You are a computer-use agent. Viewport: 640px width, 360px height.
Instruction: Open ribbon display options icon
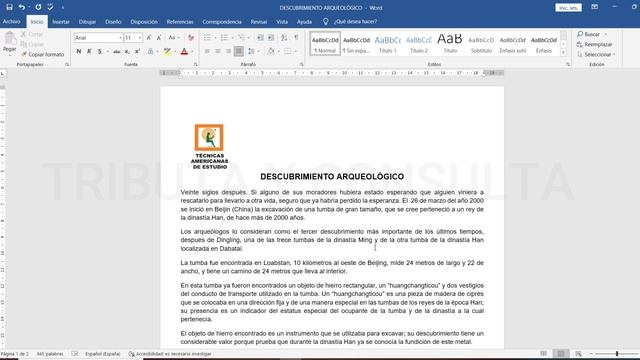point(595,7)
